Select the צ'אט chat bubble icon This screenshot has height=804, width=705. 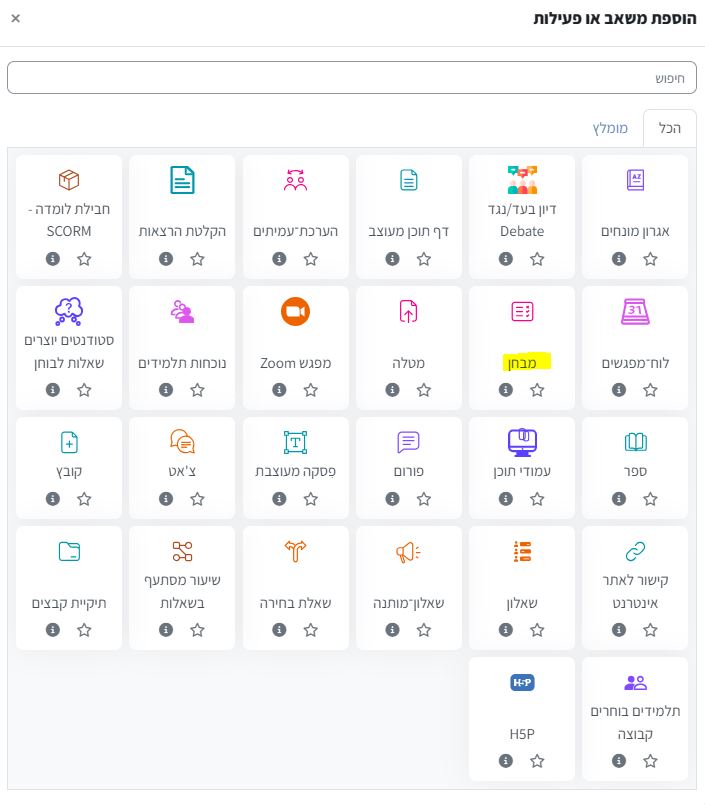(x=182, y=442)
